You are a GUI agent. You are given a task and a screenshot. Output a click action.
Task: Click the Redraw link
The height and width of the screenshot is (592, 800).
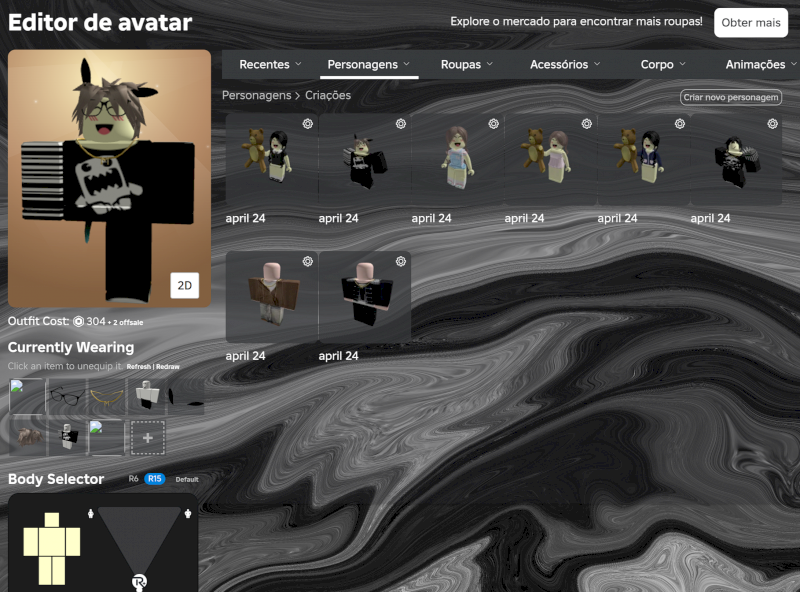tap(168, 366)
